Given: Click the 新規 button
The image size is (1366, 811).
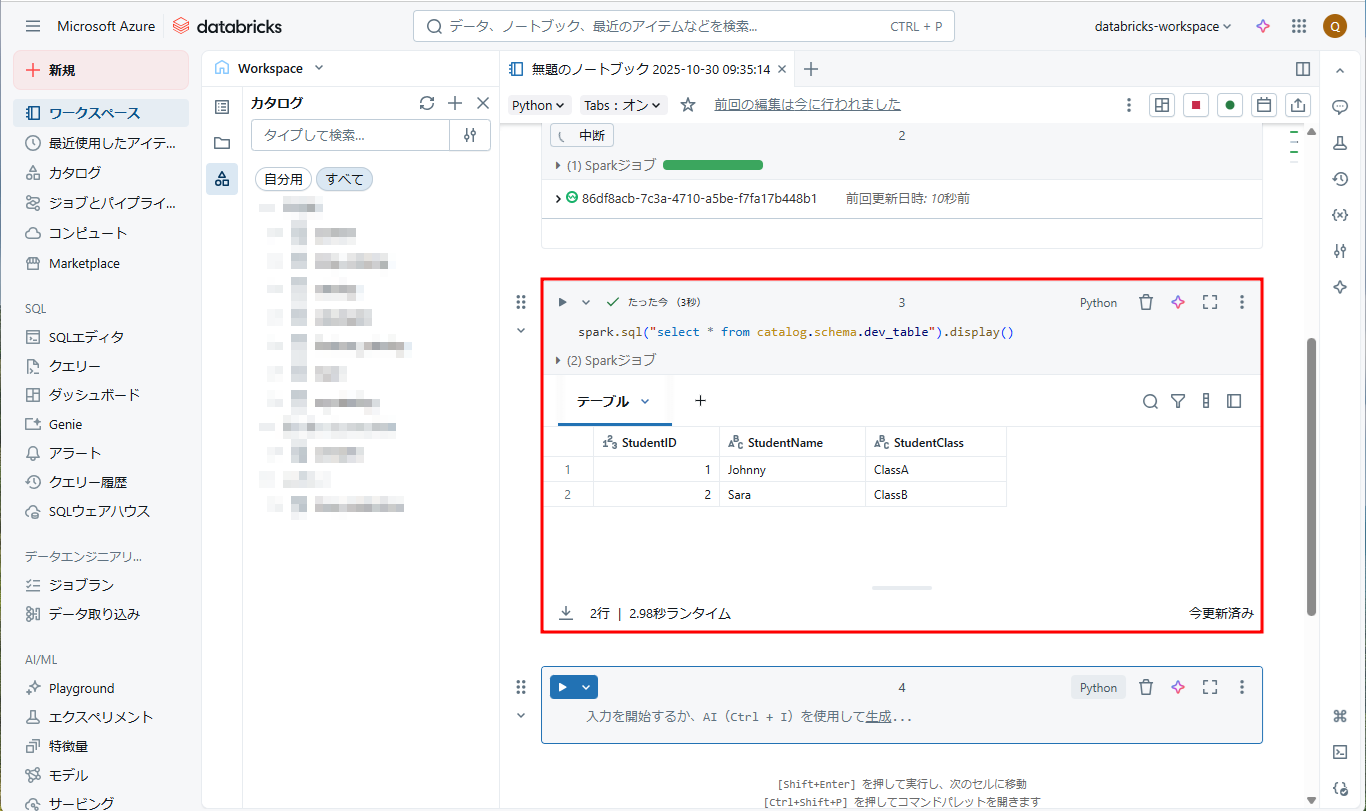Looking at the screenshot, I should (101, 70).
